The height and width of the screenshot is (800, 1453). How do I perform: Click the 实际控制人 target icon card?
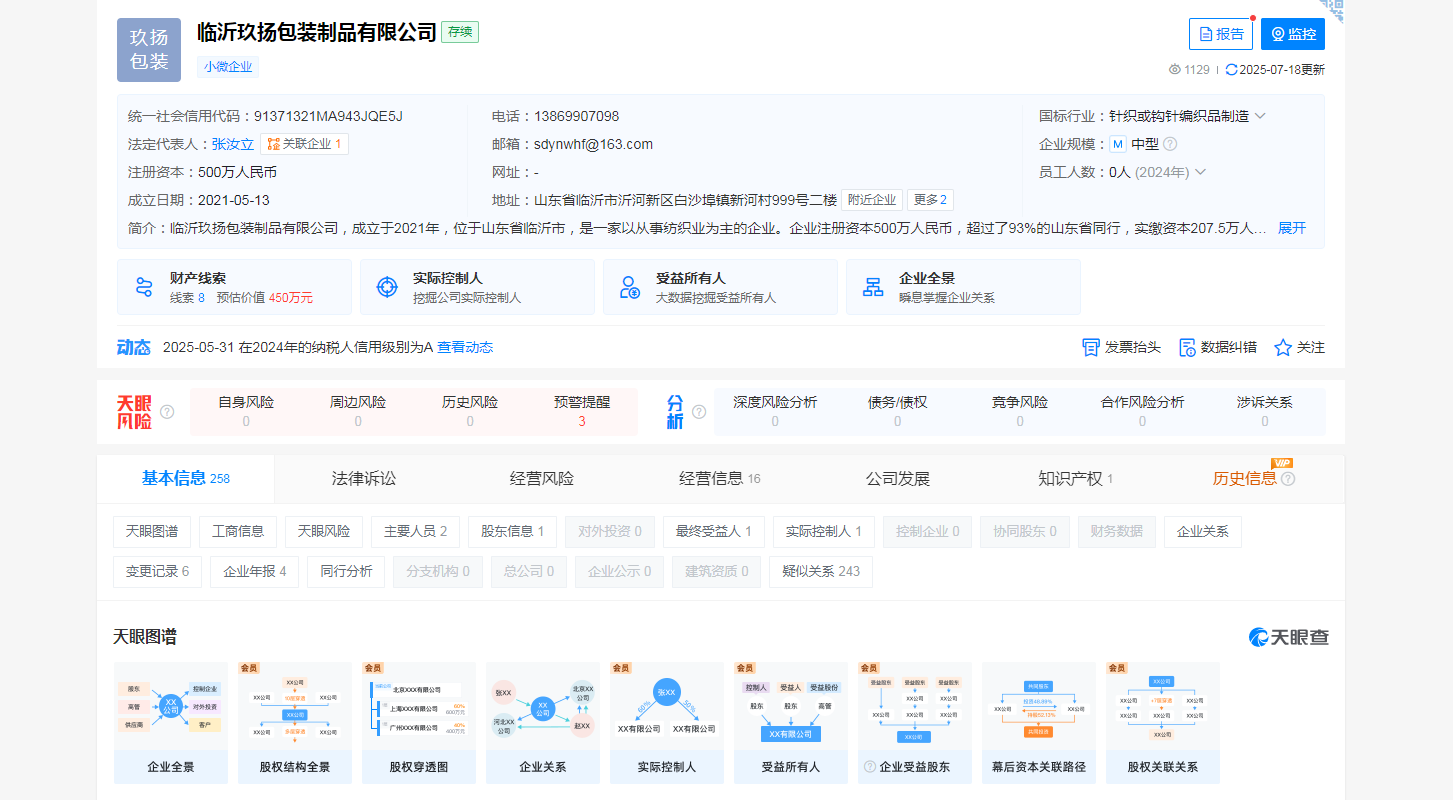[387, 288]
